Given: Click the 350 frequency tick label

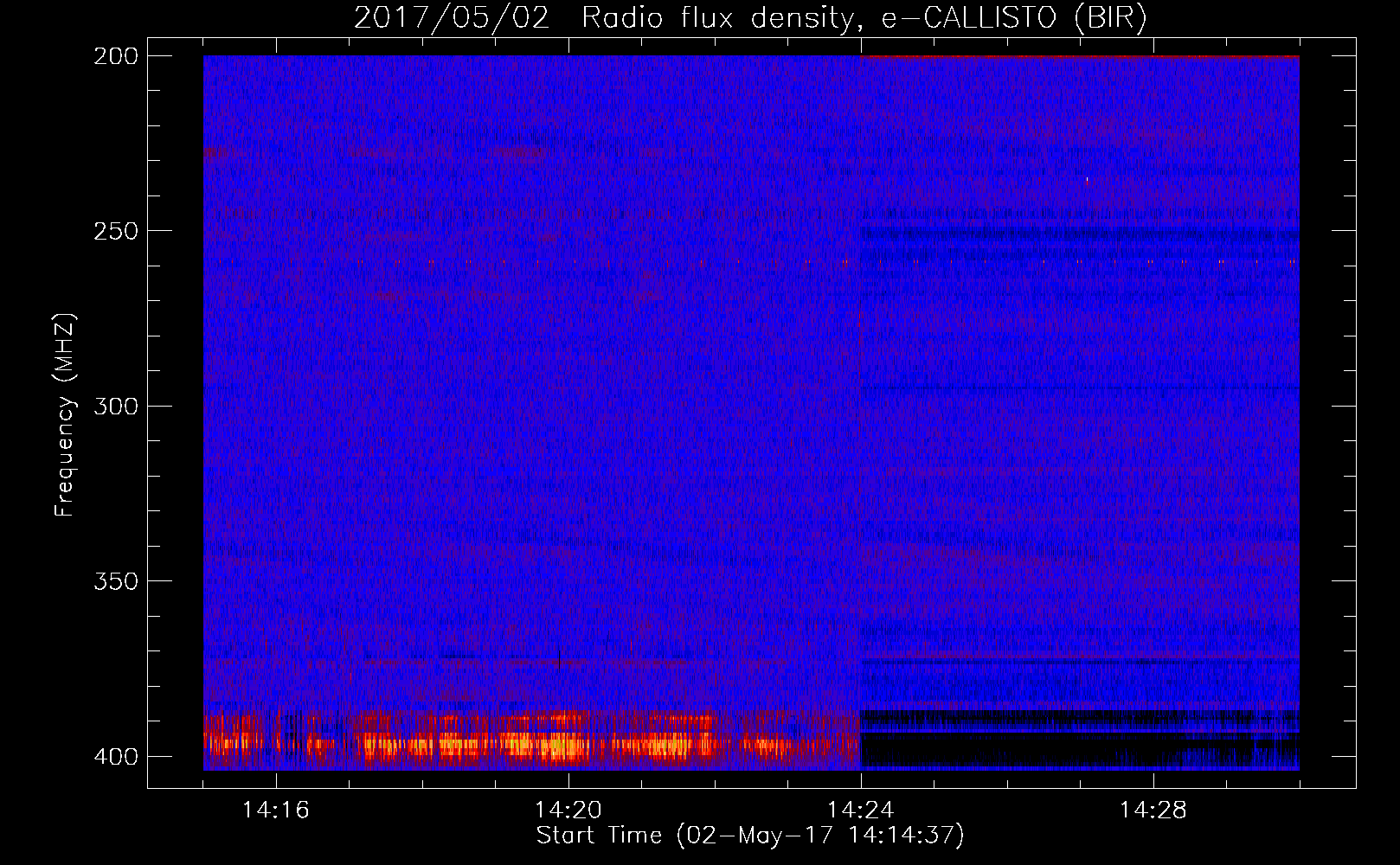Looking at the screenshot, I should (115, 581).
